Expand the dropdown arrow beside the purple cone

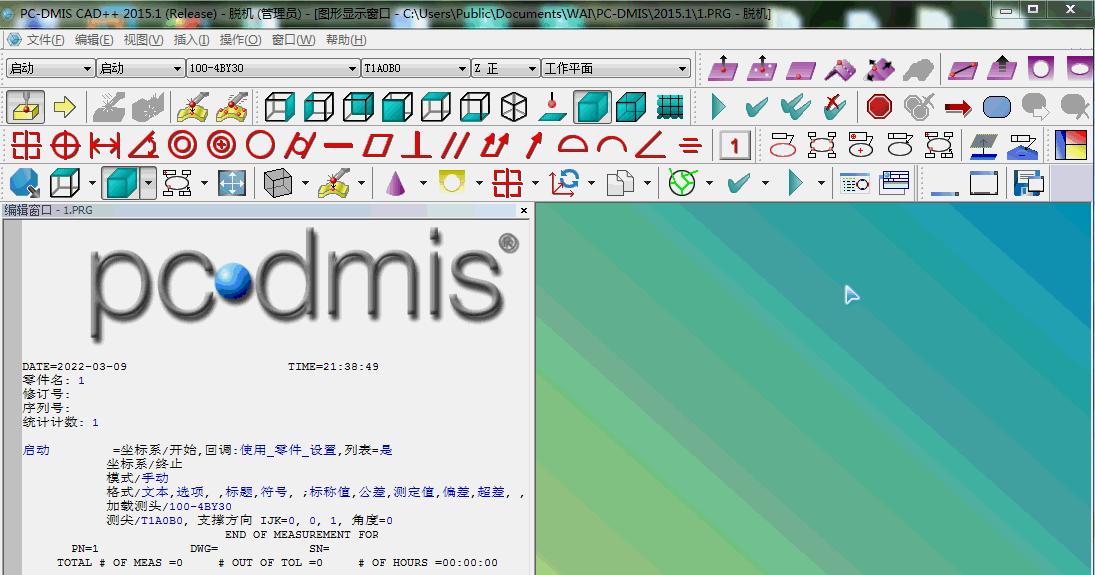point(422,183)
